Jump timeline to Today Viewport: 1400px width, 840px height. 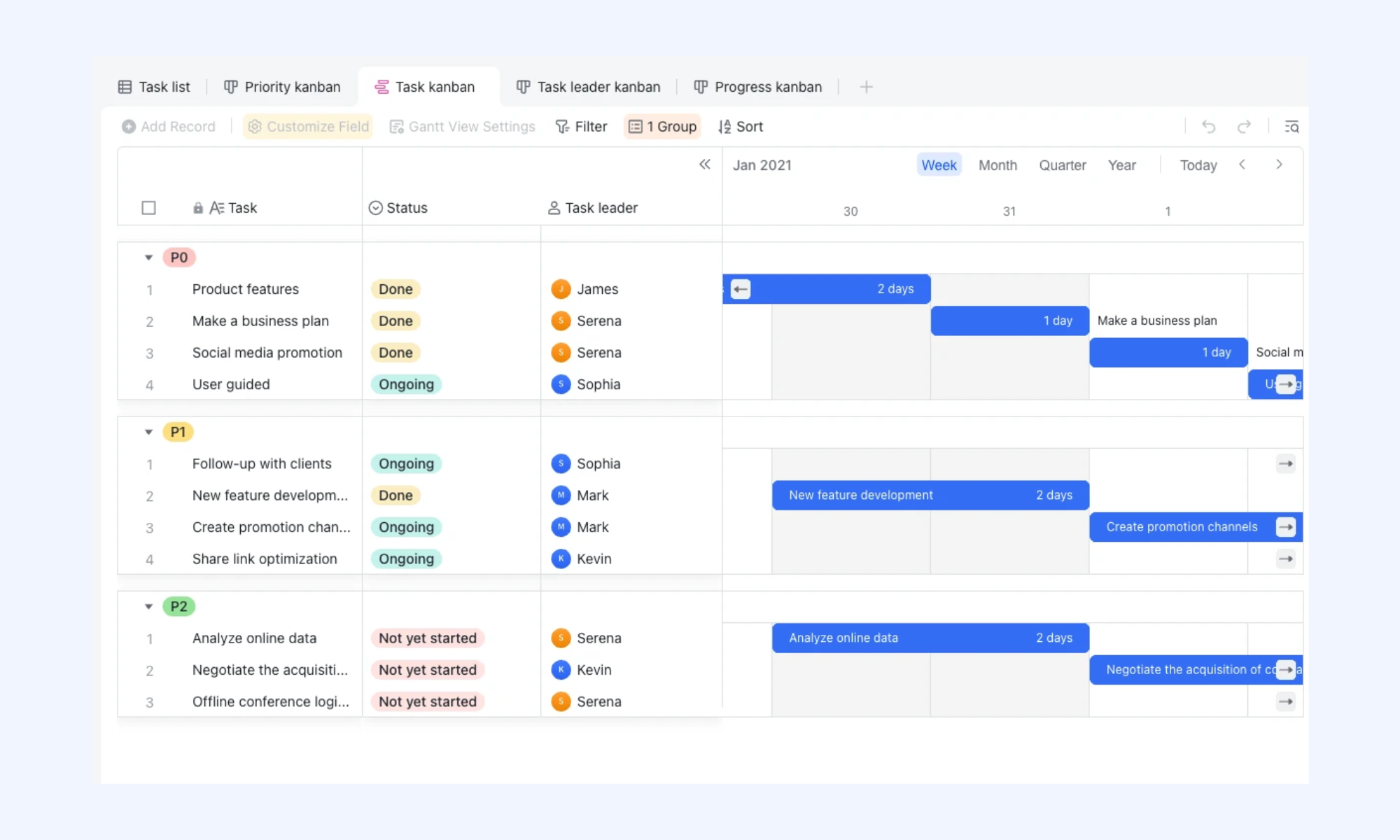(1198, 165)
